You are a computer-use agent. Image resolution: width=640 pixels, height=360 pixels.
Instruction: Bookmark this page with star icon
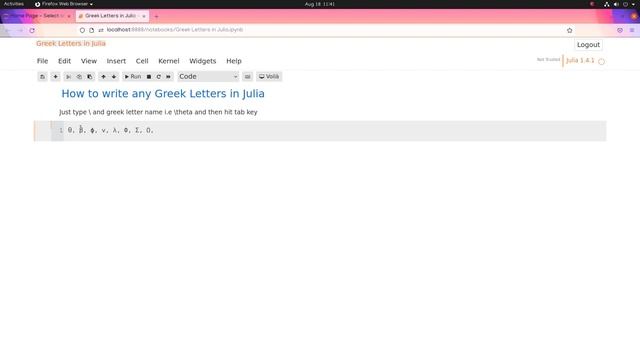(x=569, y=30)
